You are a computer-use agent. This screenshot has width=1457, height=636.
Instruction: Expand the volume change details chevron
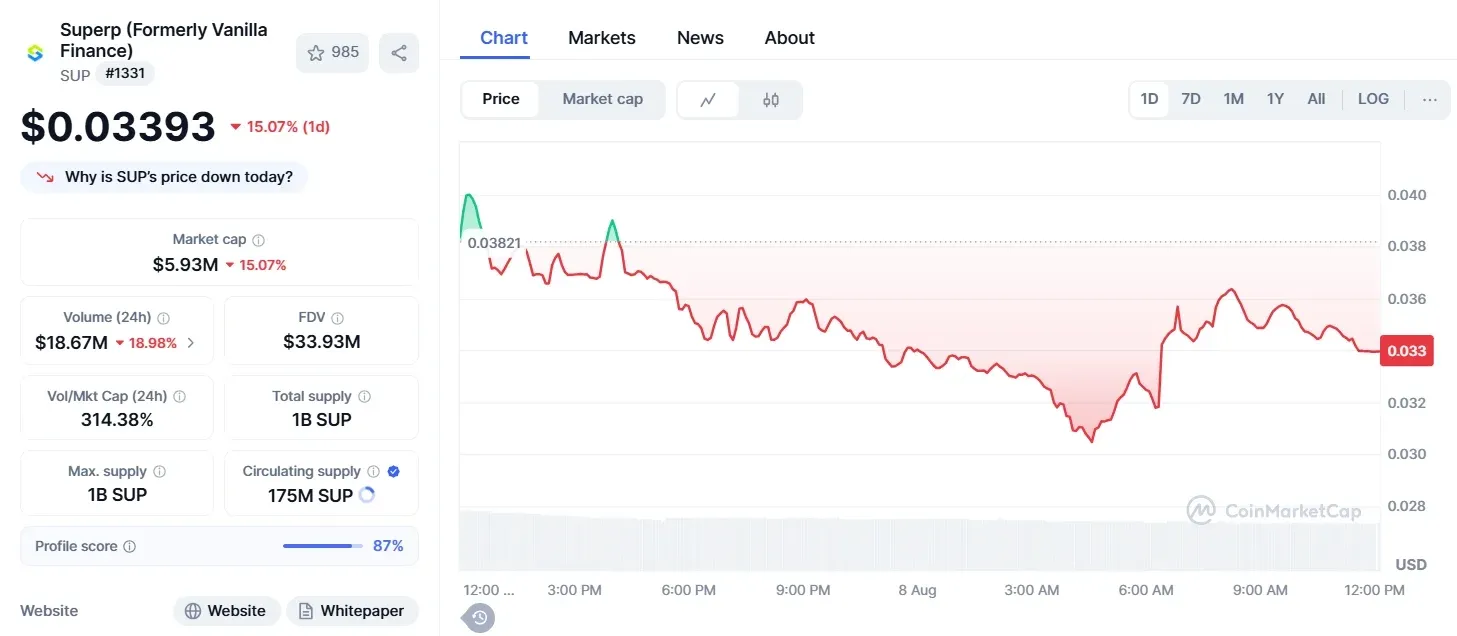(x=193, y=341)
